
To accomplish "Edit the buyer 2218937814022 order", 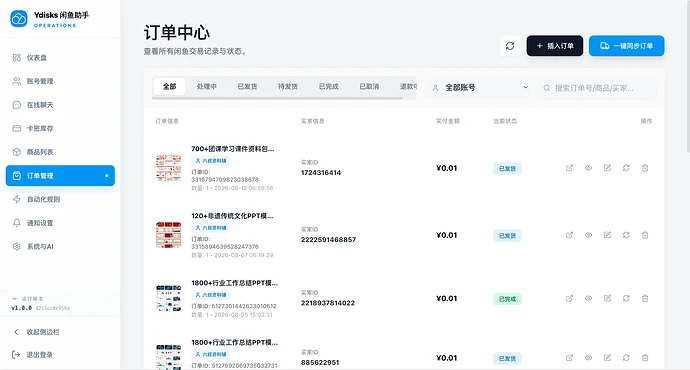I will (x=607, y=298).
